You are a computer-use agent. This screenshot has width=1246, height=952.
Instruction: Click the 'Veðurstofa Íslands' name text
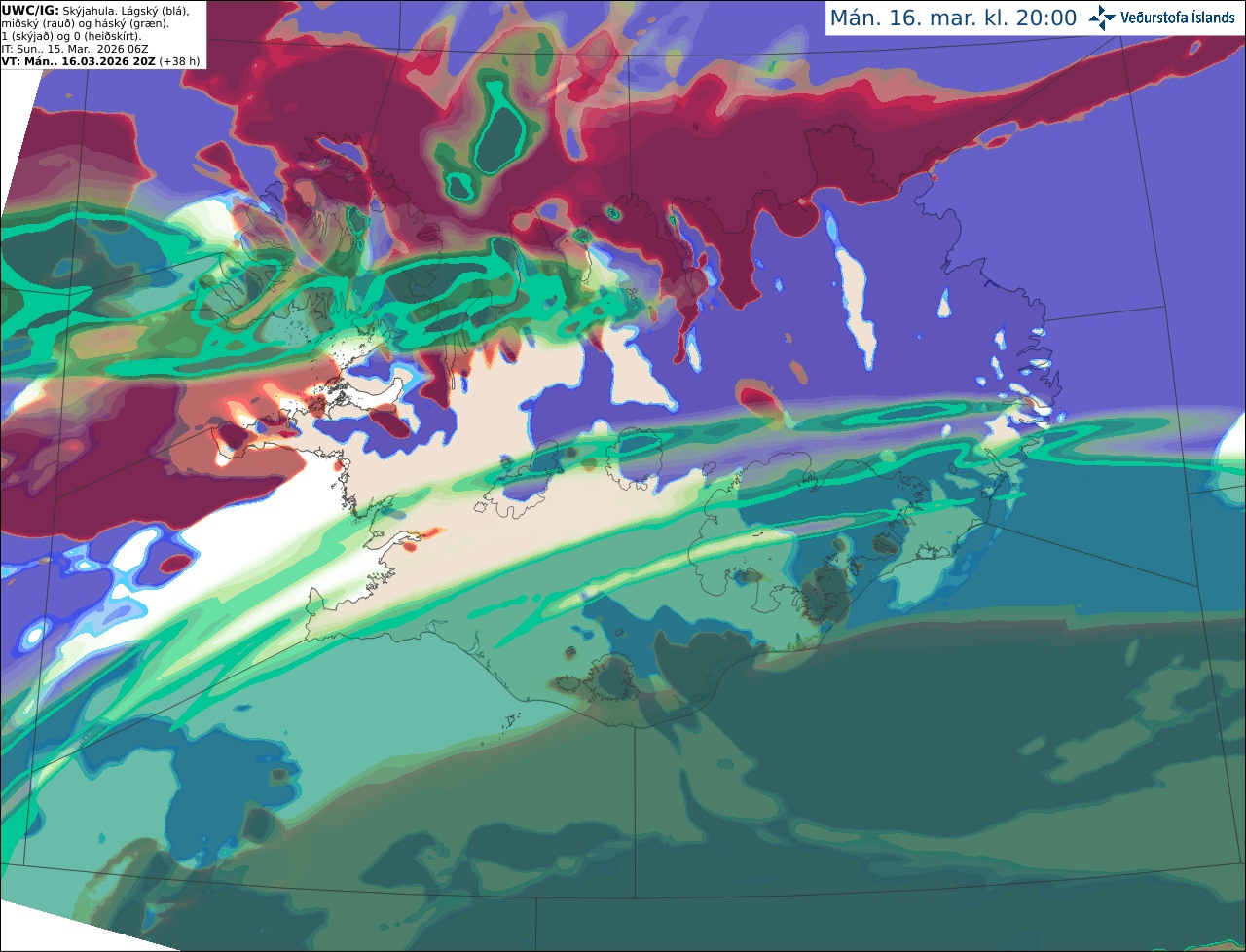coord(1178,18)
